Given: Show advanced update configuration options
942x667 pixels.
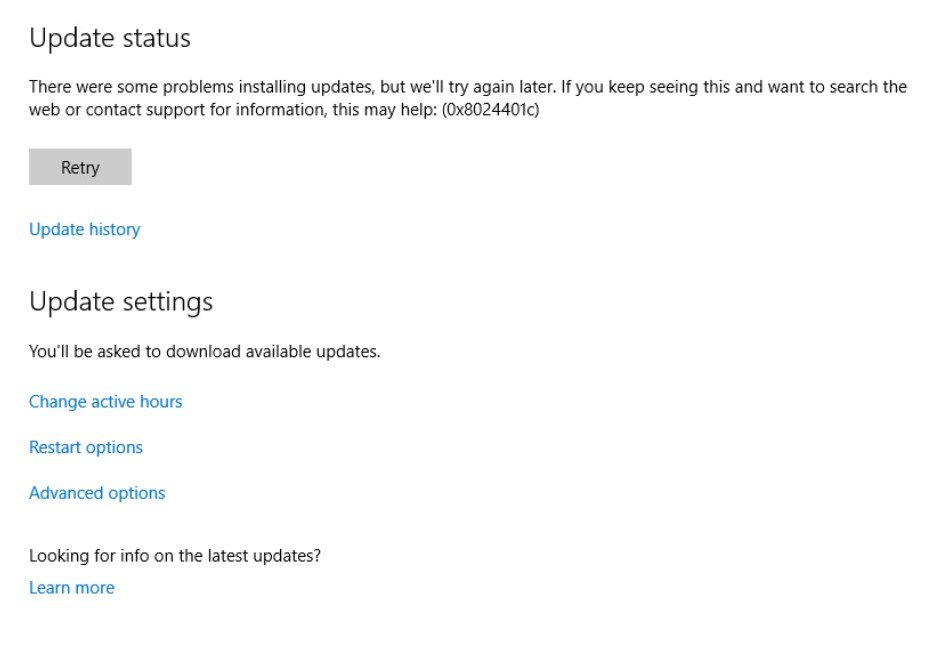Looking at the screenshot, I should tap(97, 493).
